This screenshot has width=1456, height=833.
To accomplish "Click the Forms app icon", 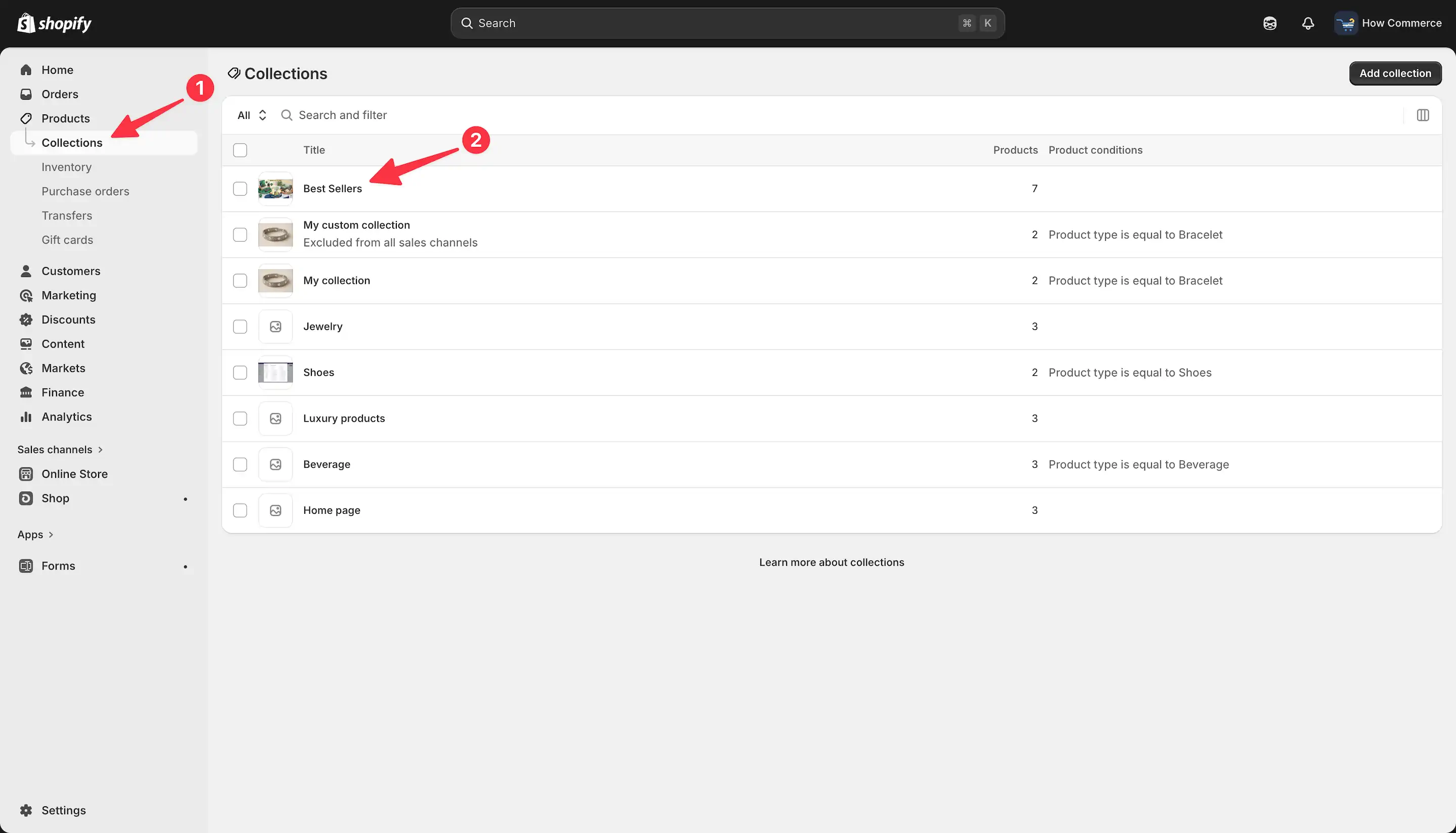I will 26,566.
